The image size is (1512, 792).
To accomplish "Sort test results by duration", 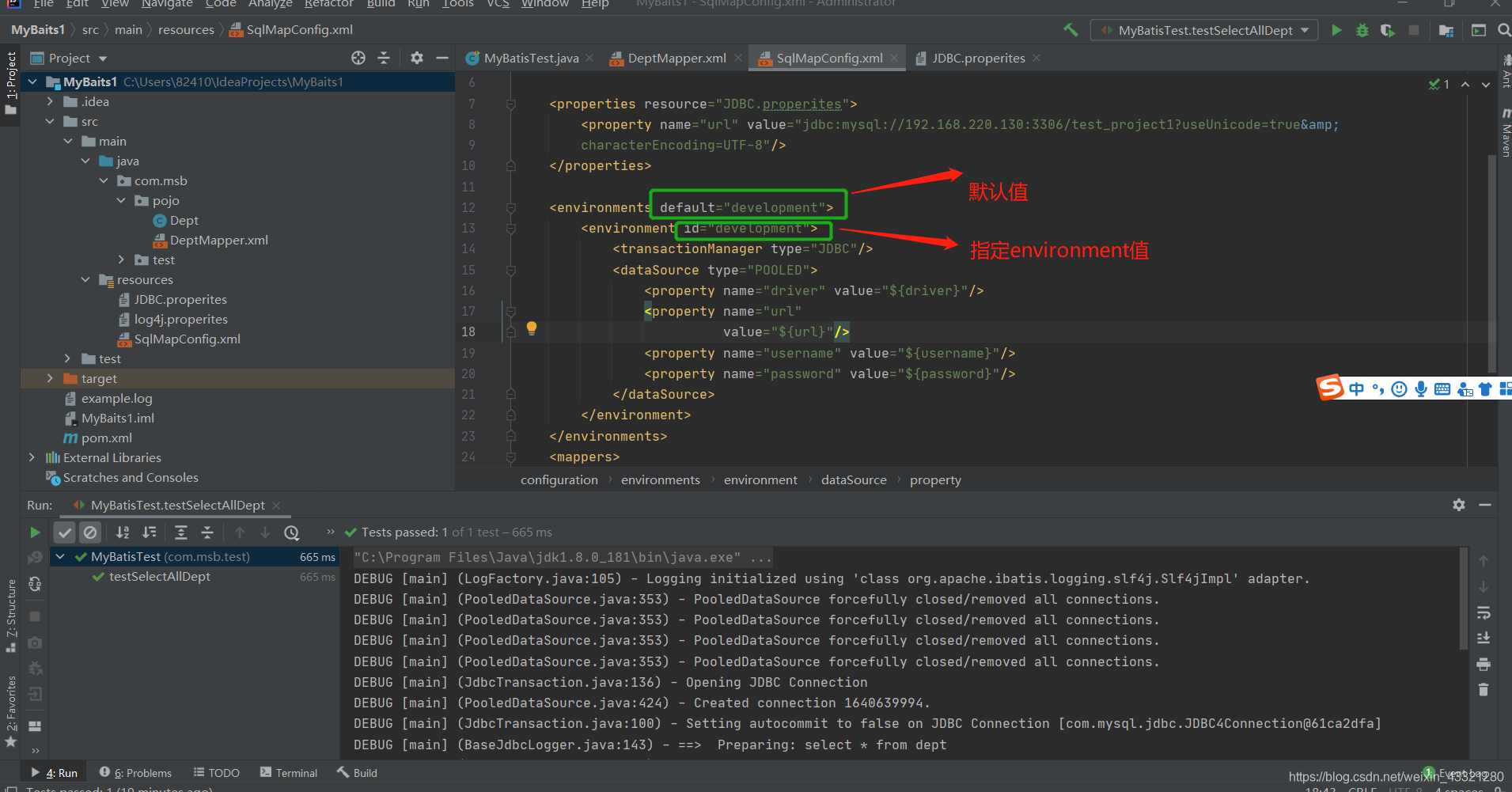I will [149, 532].
